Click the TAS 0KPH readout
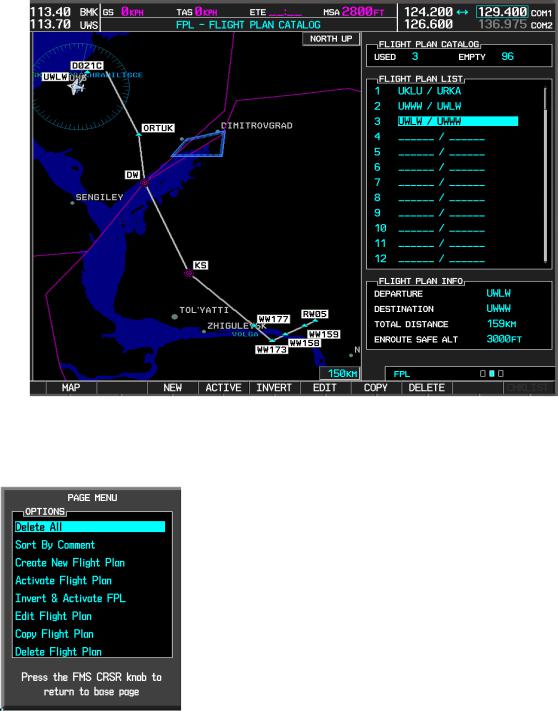The width and height of the screenshot is (558, 711). click(x=206, y=12)
